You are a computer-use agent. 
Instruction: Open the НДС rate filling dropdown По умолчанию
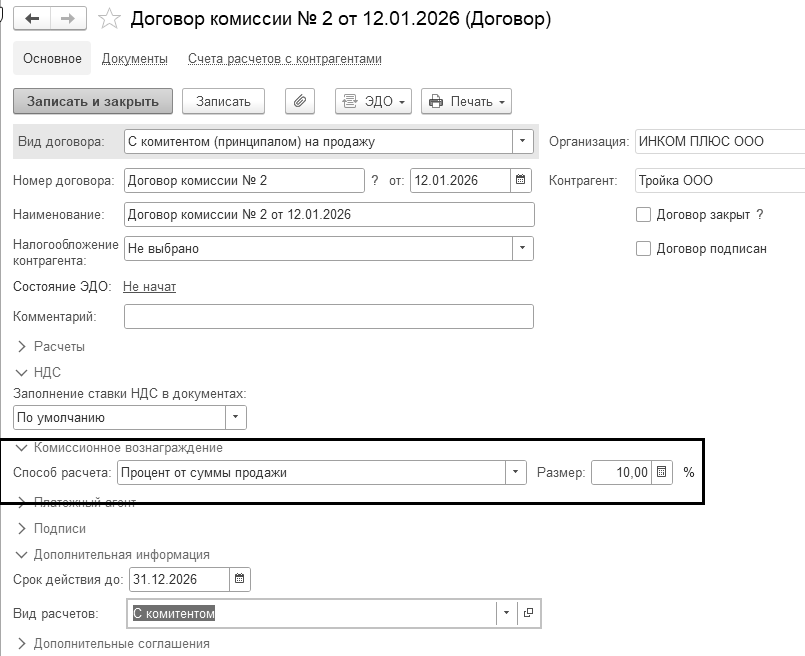point(236,417)
